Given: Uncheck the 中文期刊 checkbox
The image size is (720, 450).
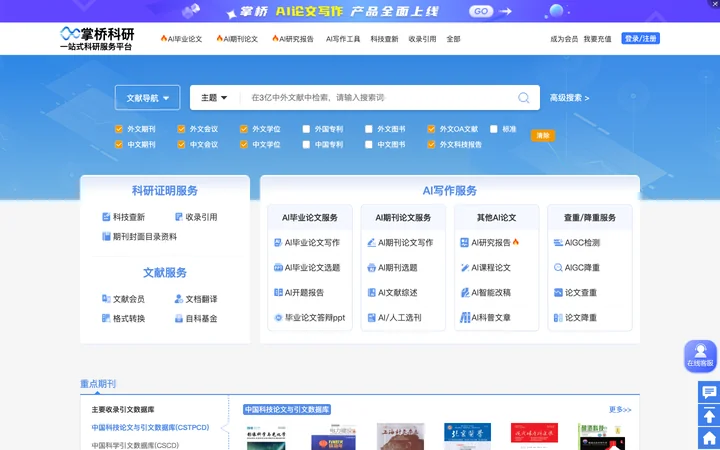Looking at the screenshot, I should click(119, 145).
